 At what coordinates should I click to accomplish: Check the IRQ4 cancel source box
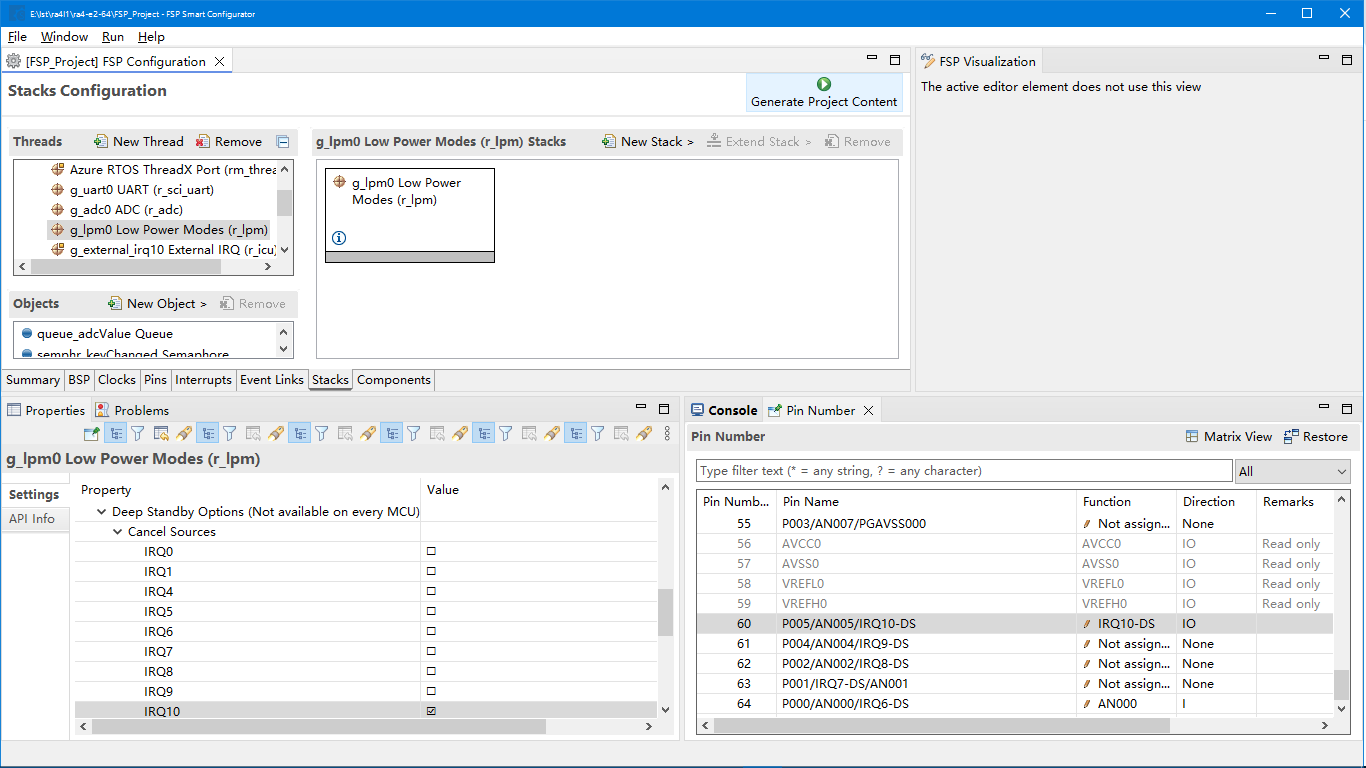(x=432, y=592)
